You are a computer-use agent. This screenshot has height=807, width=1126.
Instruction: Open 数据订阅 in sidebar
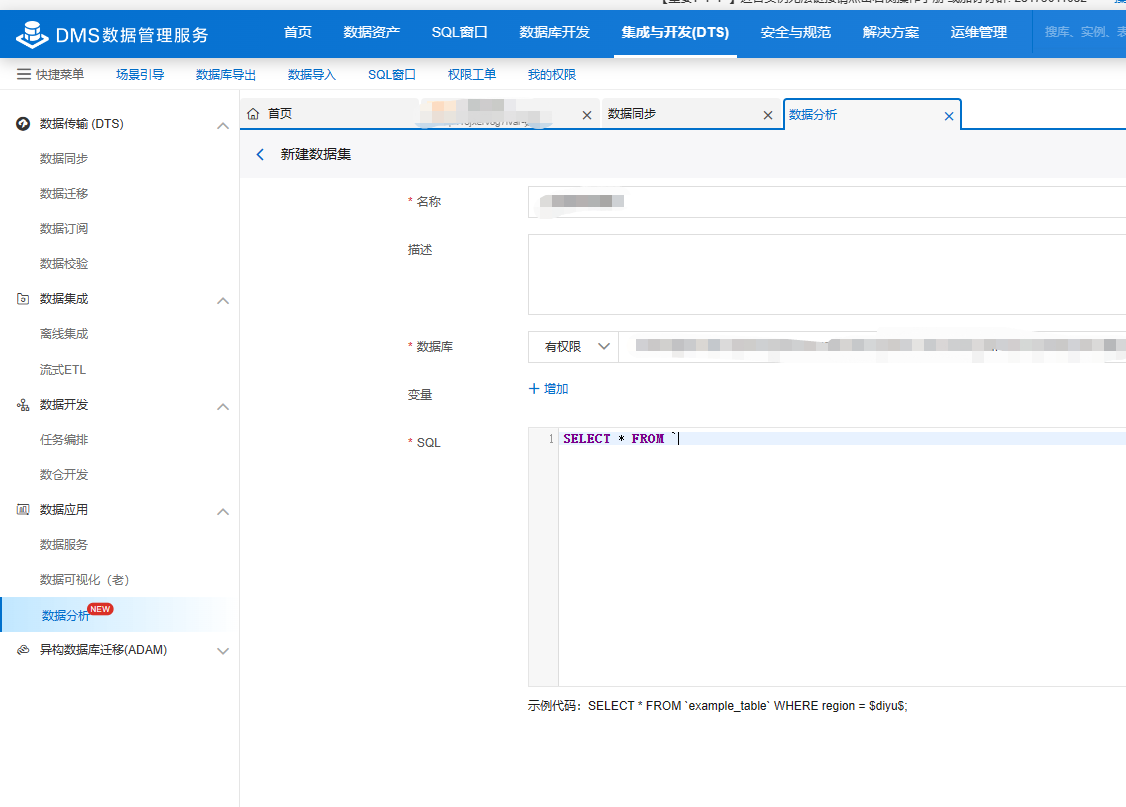coord(64,229)
